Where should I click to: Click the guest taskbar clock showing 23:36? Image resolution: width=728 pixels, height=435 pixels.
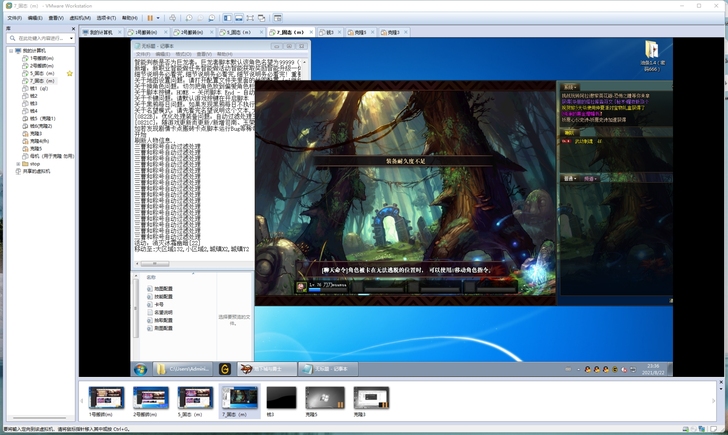point(653,369)
